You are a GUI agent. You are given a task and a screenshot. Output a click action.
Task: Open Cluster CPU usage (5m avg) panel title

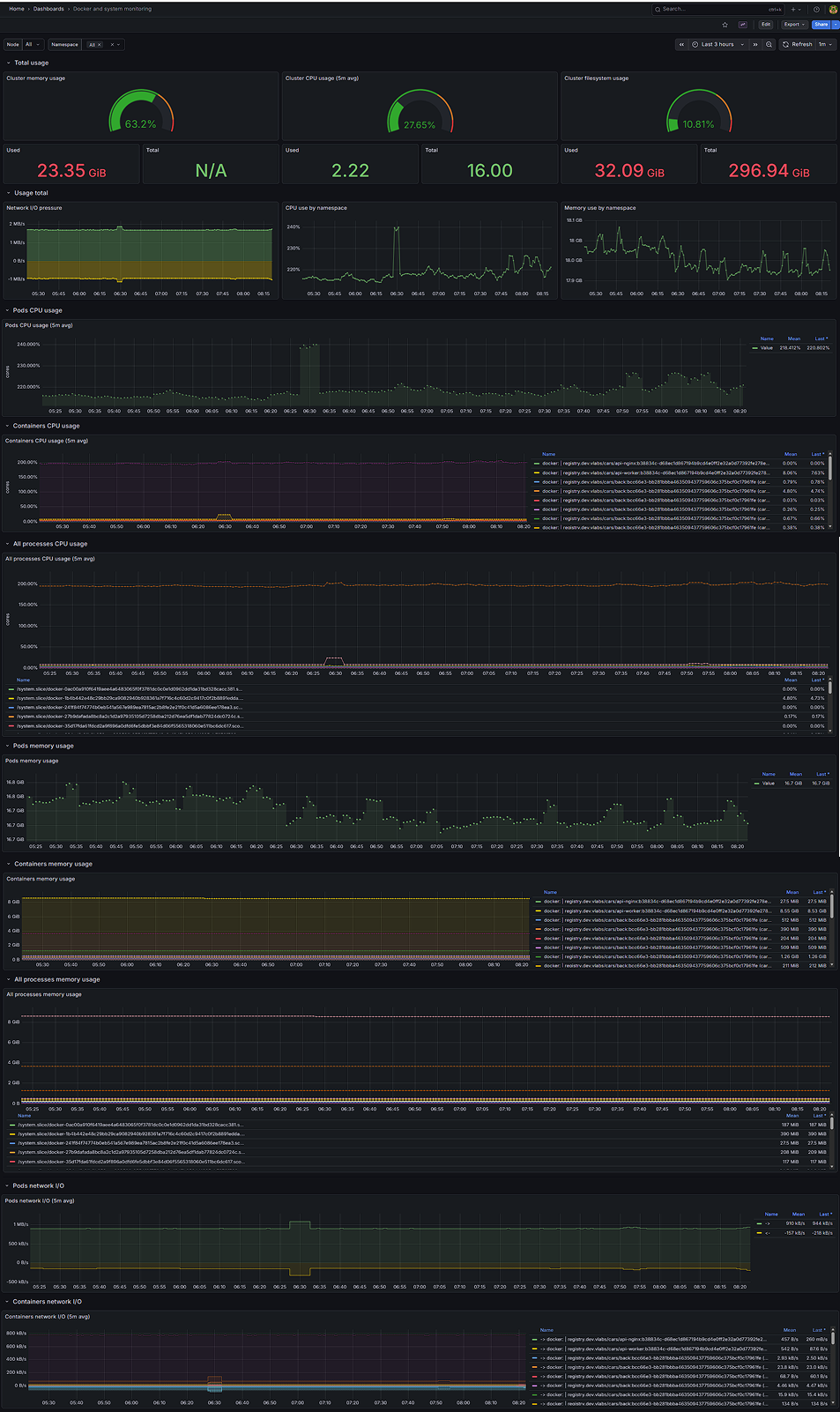tap(322, 78)
